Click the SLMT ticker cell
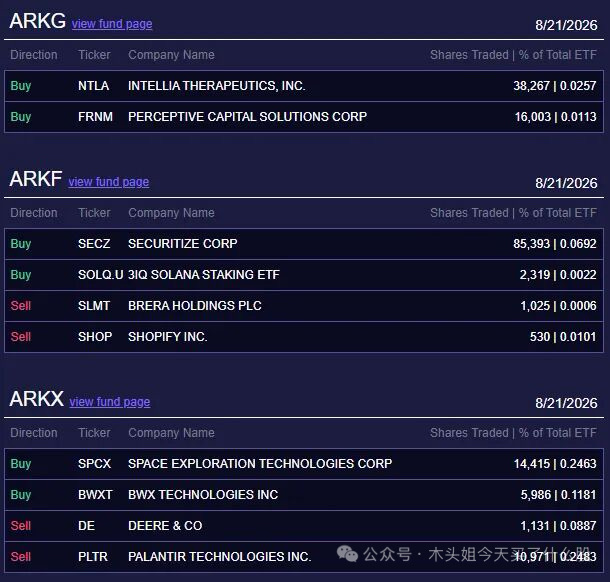 point(94,306)
